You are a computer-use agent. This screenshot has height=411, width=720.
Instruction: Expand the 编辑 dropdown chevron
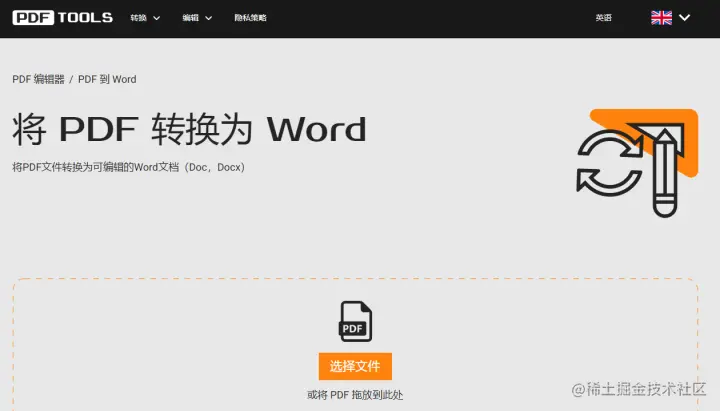point(208,18)
